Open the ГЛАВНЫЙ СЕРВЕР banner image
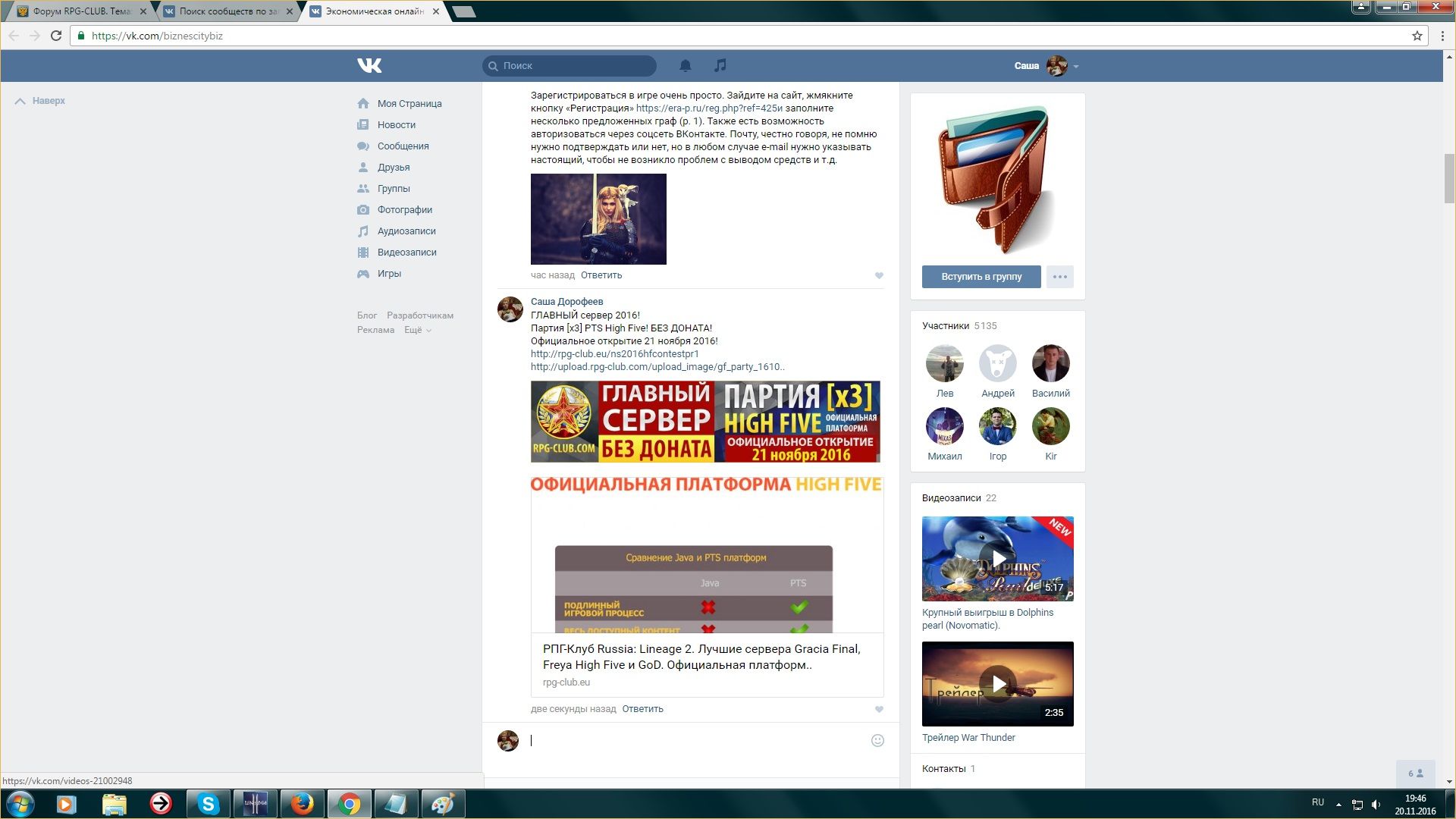This screenshot has width=1456, height=819. click(705, 422)
